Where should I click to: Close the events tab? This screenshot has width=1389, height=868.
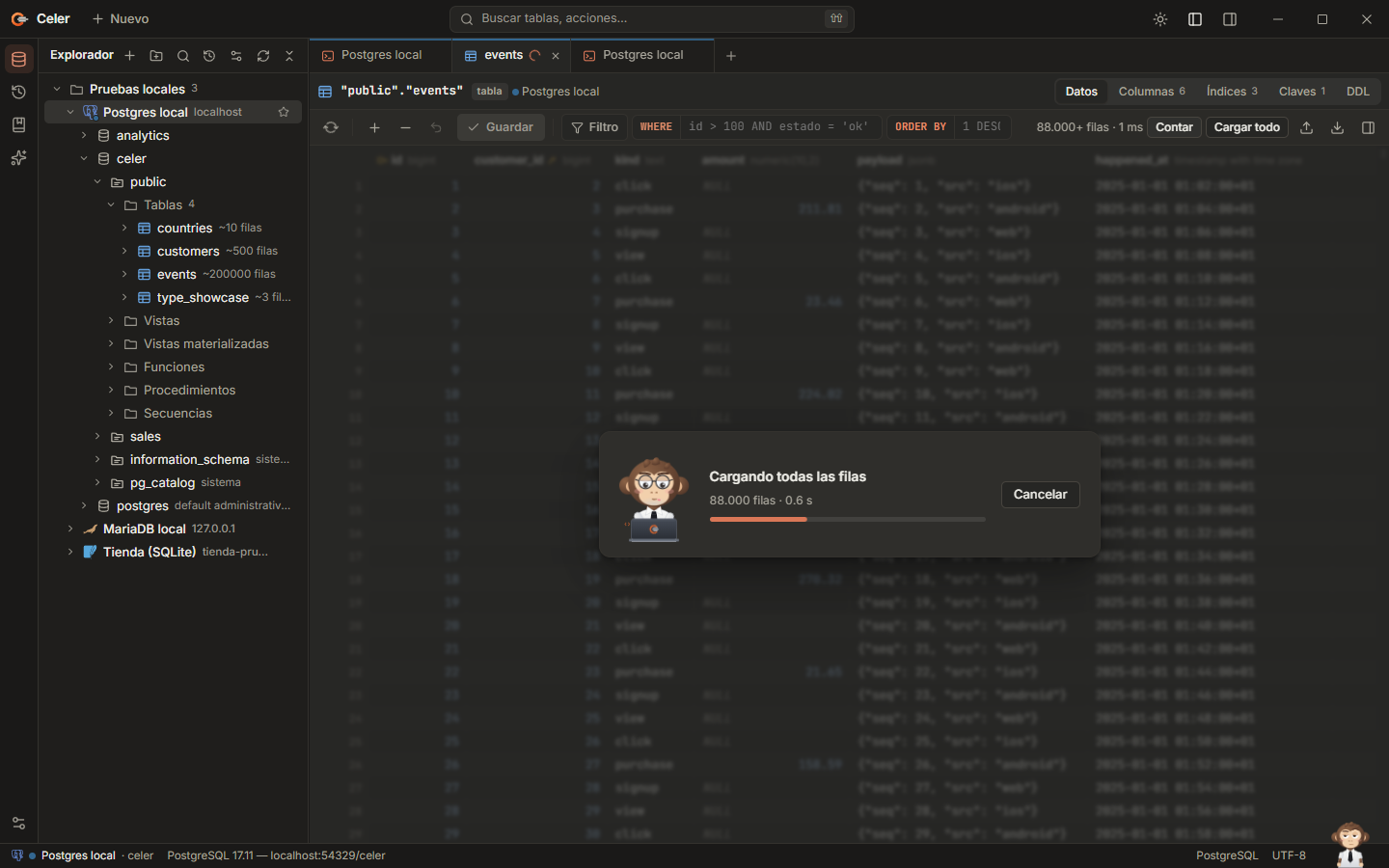tap(556, 56)
